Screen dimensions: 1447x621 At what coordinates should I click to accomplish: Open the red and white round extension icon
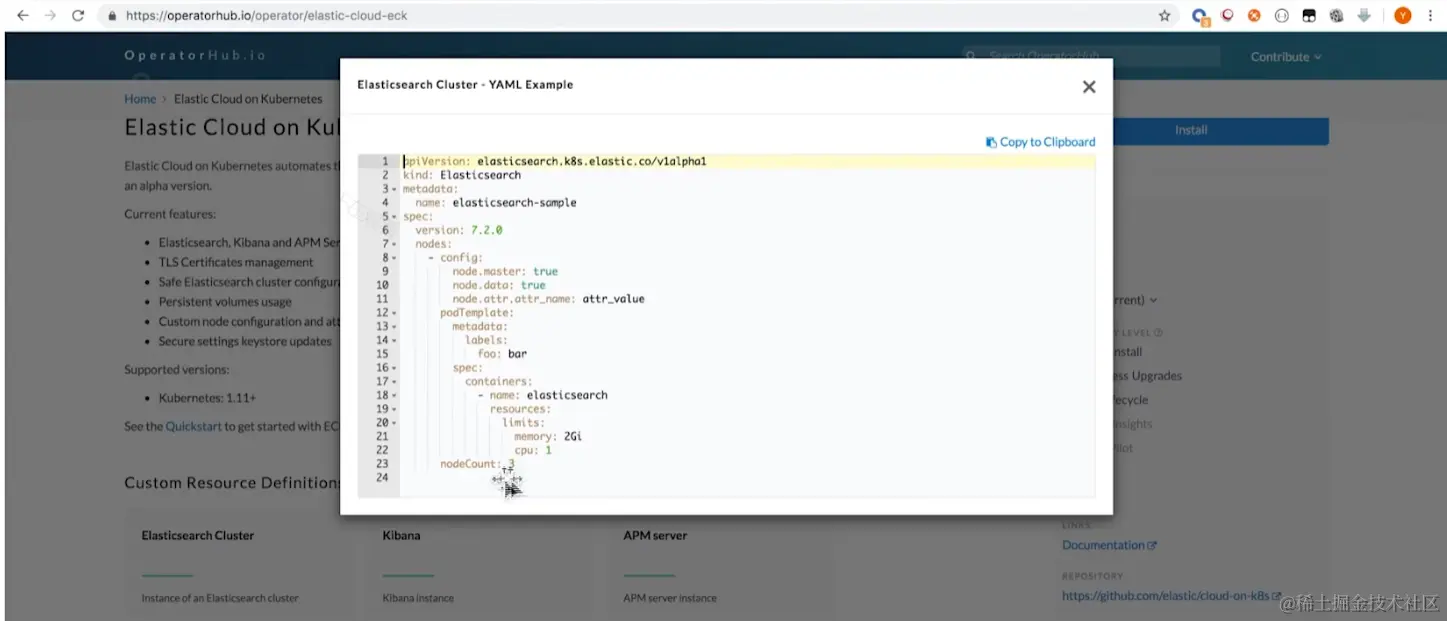tap(1227, 16)
